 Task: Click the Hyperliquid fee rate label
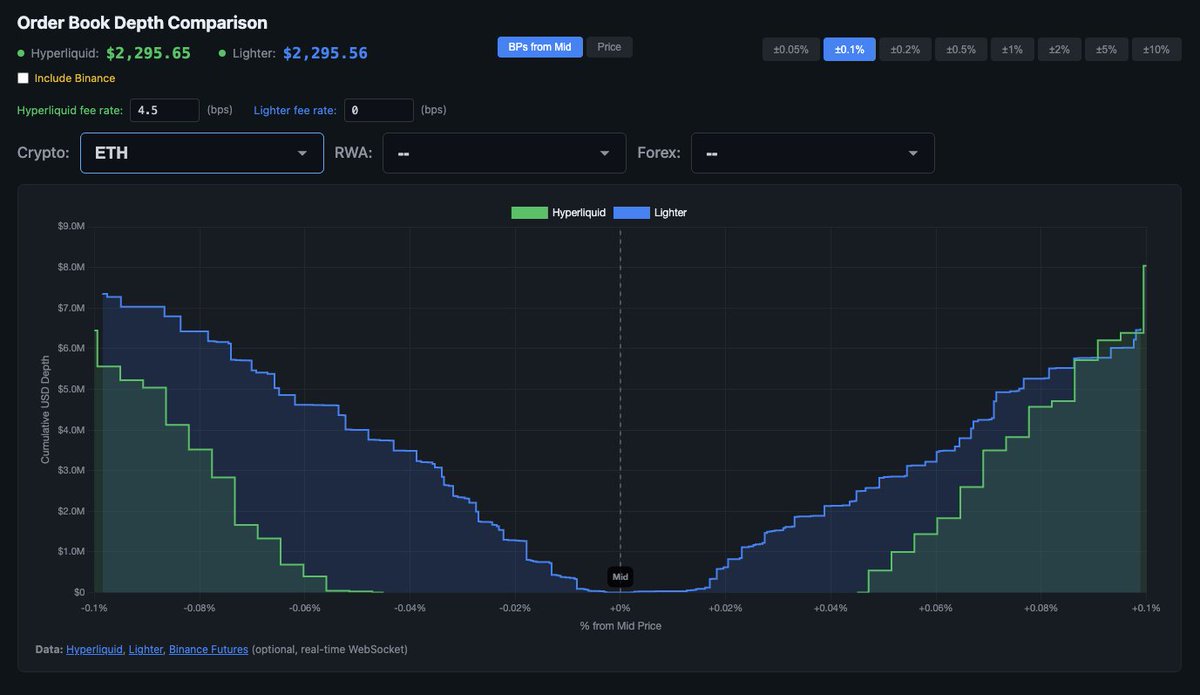[70, 110]
